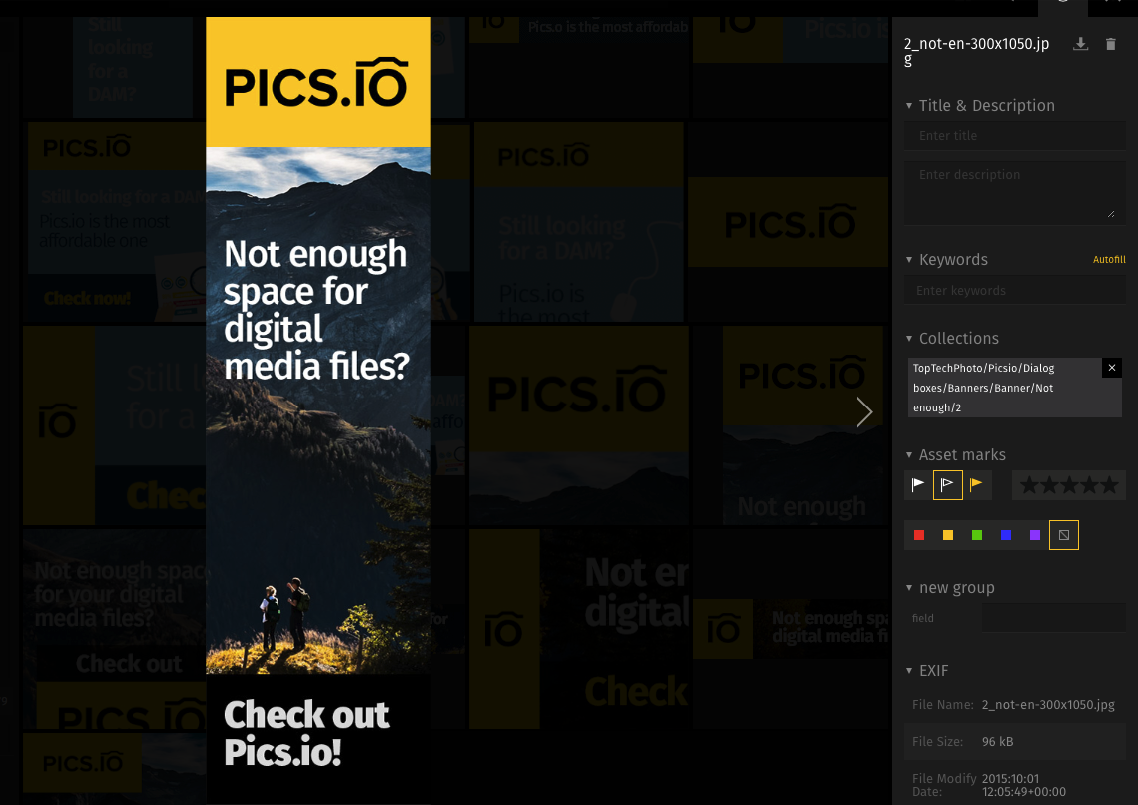
Task: Click Autofill for keywords
Action: 1109,260
